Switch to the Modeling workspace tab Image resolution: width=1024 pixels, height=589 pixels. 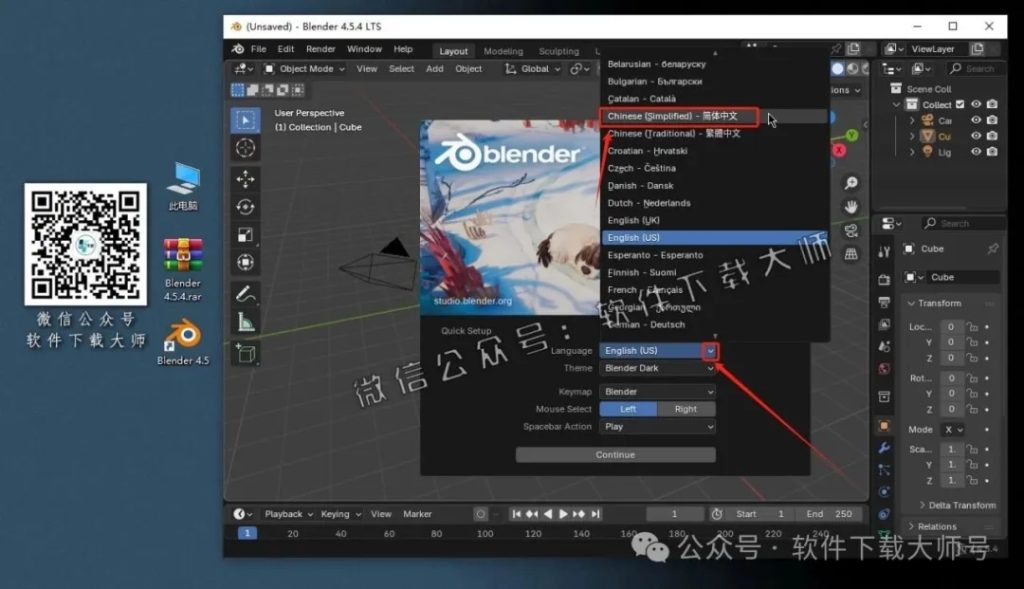point(503,50)
